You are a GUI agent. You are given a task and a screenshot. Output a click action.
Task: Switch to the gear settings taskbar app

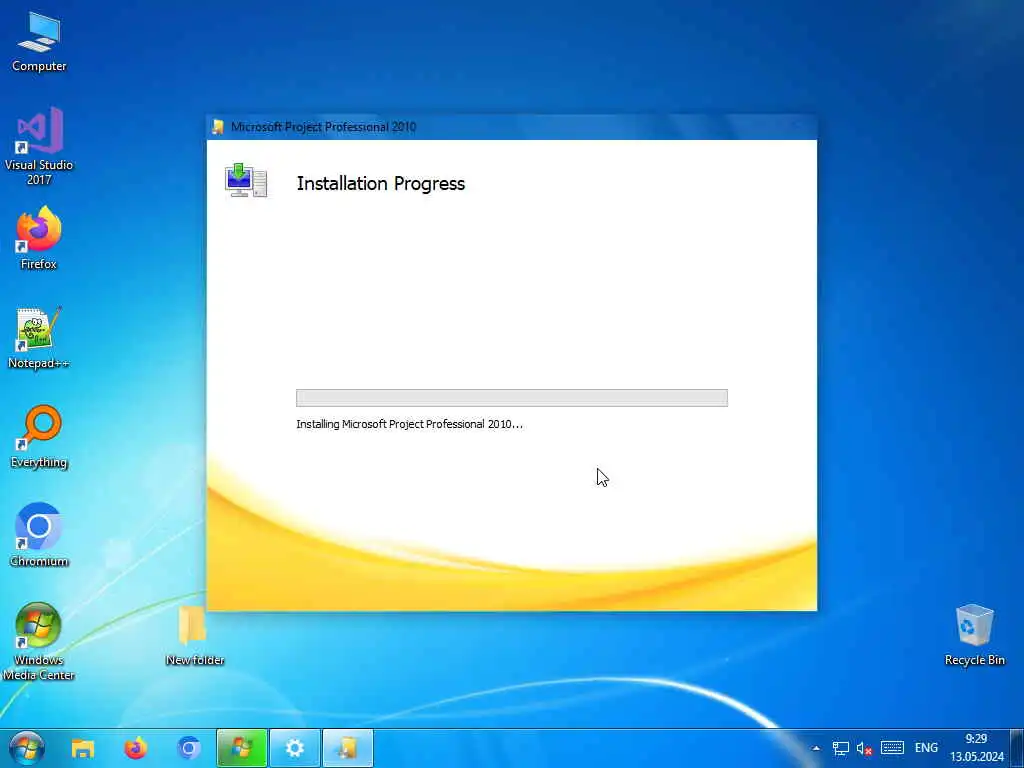pyautogui.click(x=295, y=748)
